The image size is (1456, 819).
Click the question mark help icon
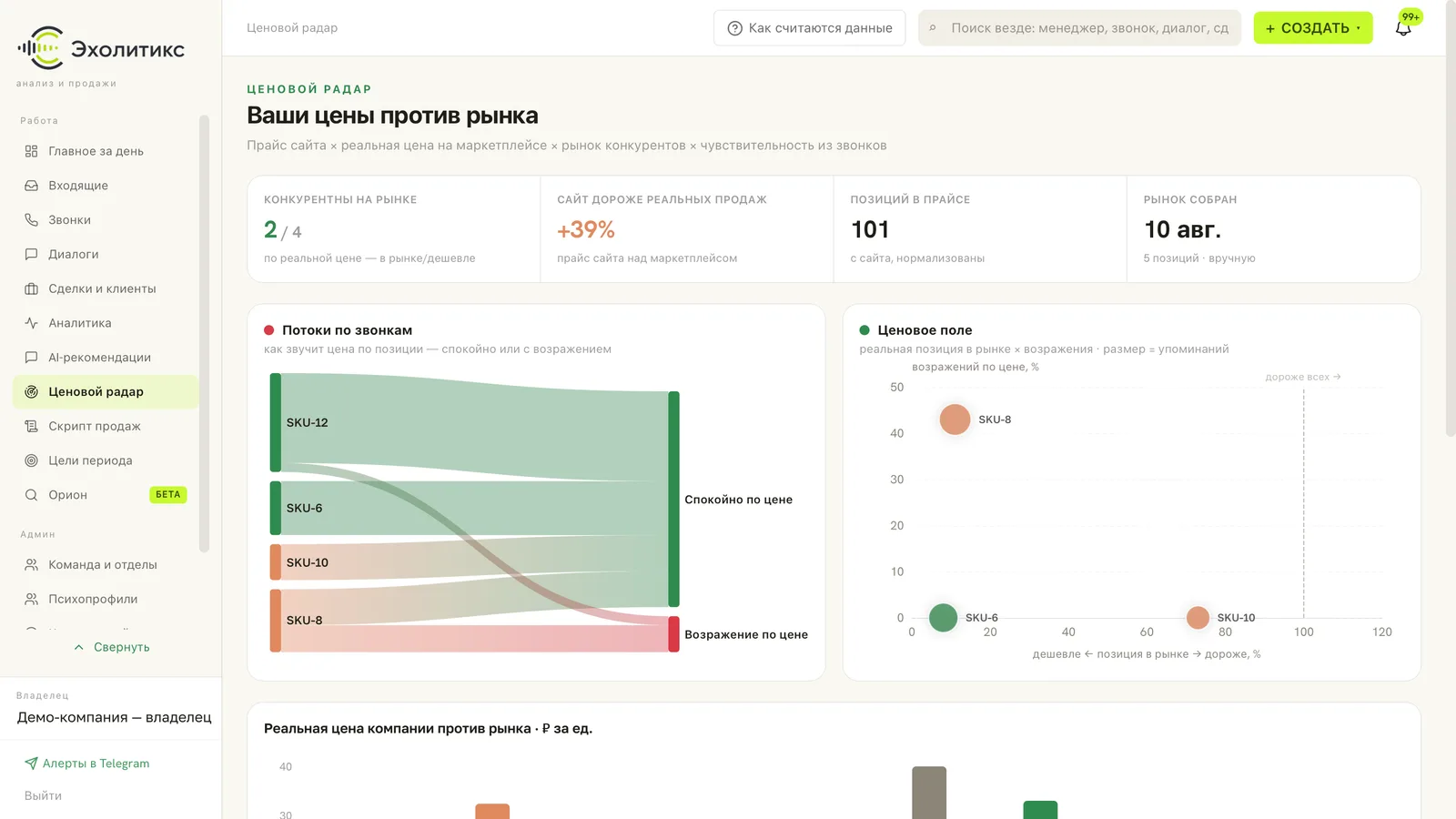(735, 28)
